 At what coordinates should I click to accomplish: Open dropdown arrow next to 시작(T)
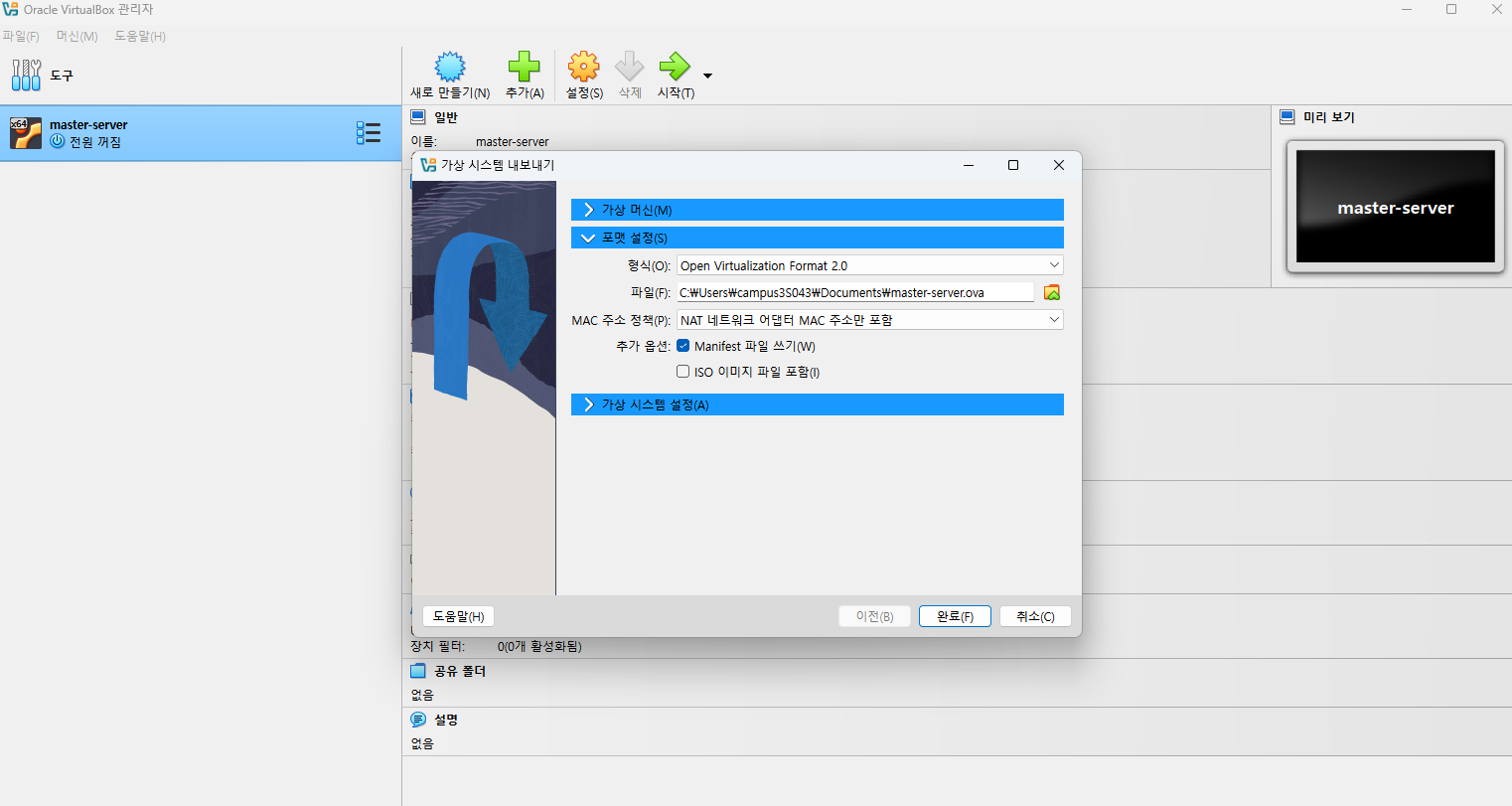click(x=707, y=76)
